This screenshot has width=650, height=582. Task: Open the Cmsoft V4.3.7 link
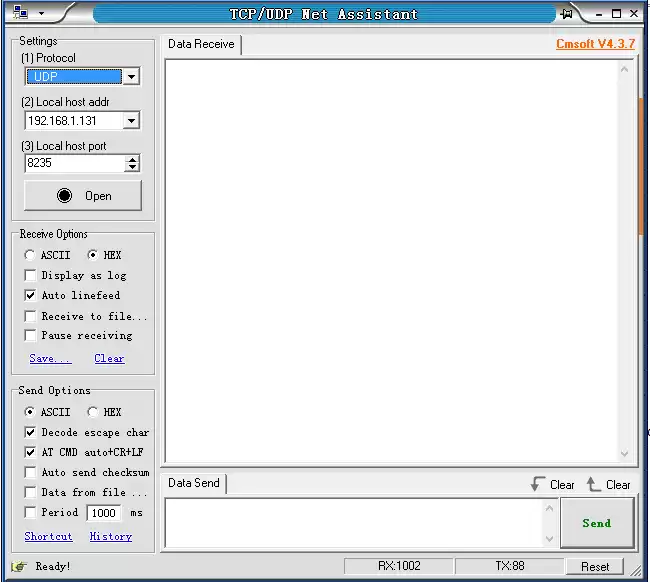(595, 44)
